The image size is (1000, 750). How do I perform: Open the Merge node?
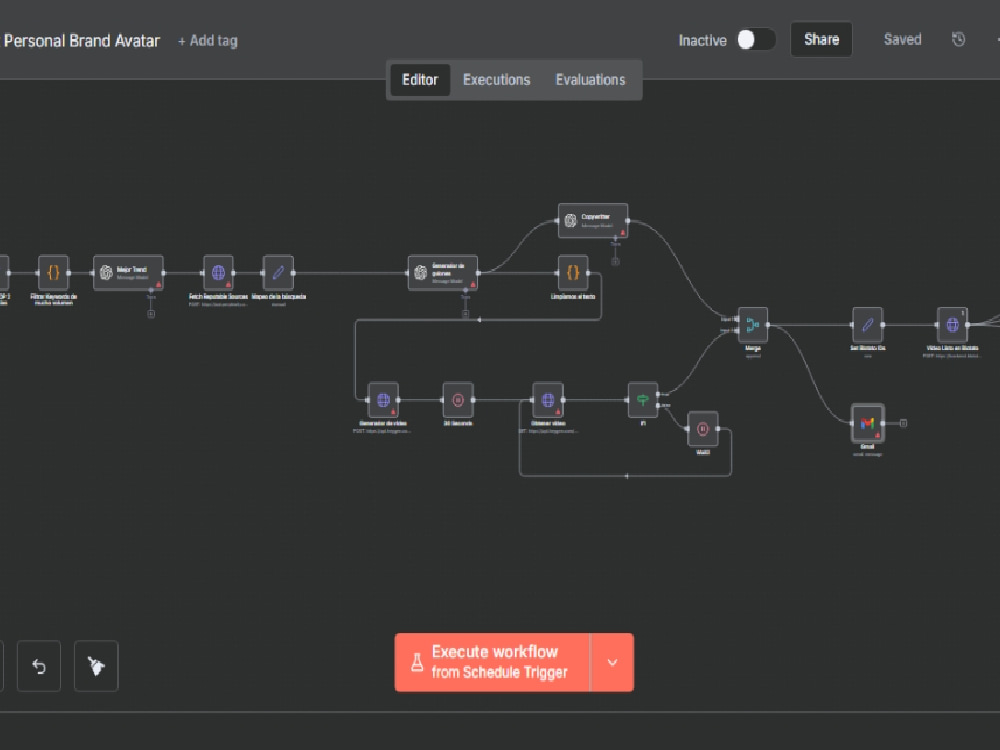[753, 325]
